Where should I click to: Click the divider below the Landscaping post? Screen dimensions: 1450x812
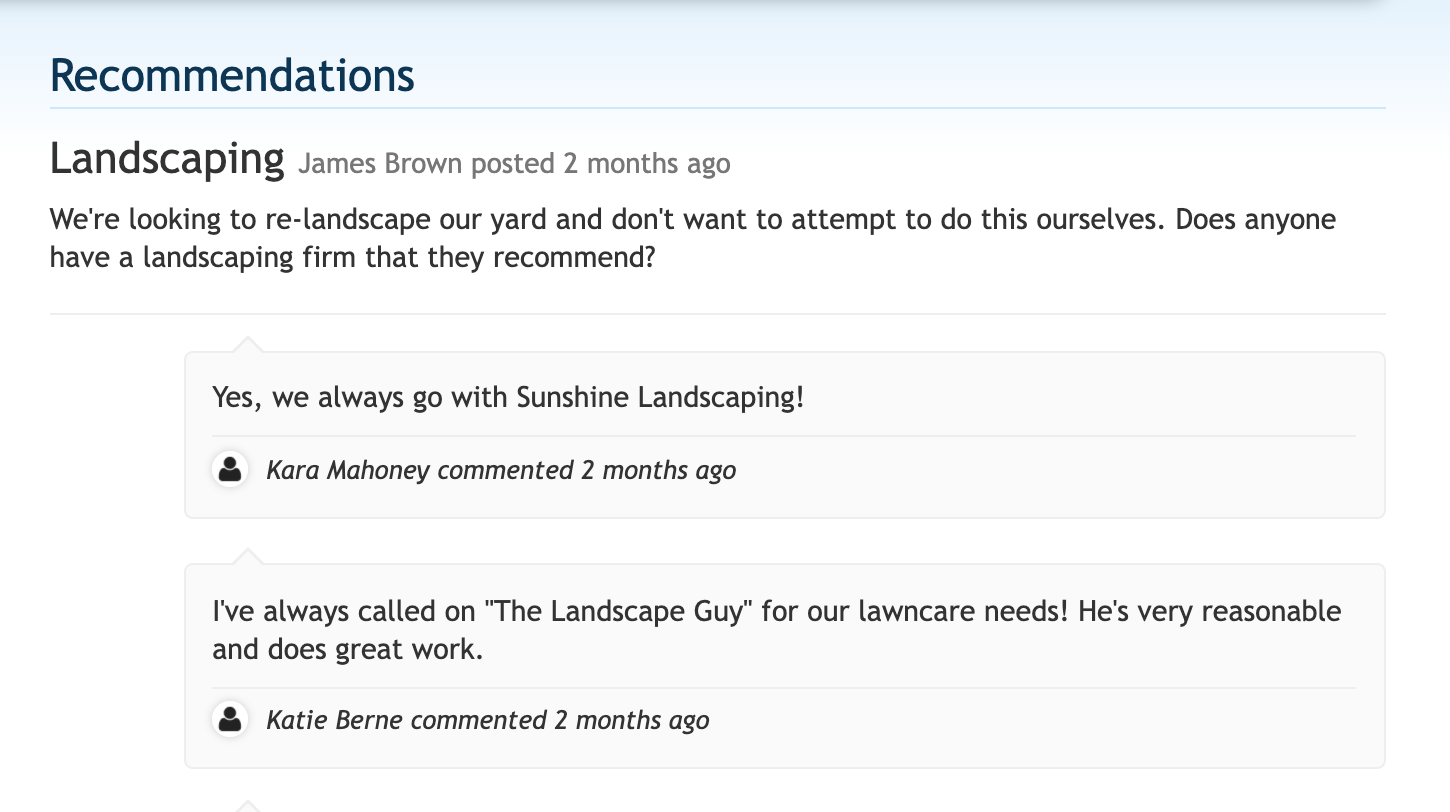pos(717,314)
